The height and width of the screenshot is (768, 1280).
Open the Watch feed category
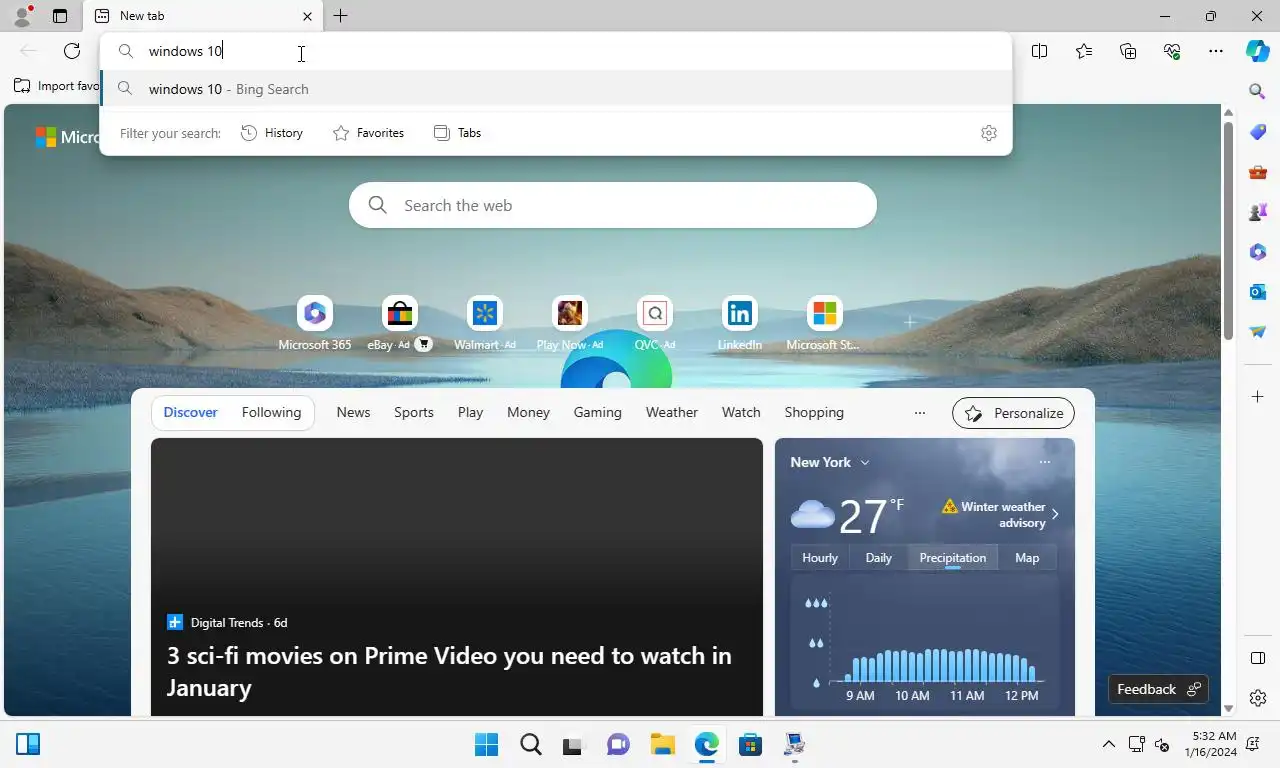(741, 412)
